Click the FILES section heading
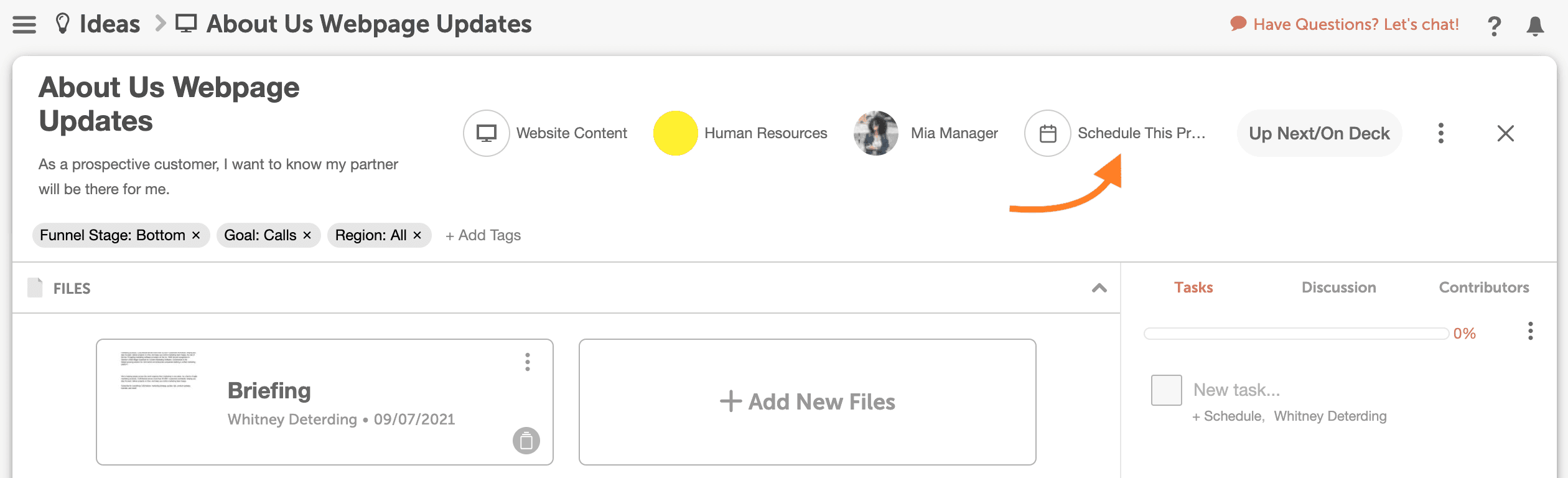The width and height of the screenshot is (1568, 478). (72, 288)
